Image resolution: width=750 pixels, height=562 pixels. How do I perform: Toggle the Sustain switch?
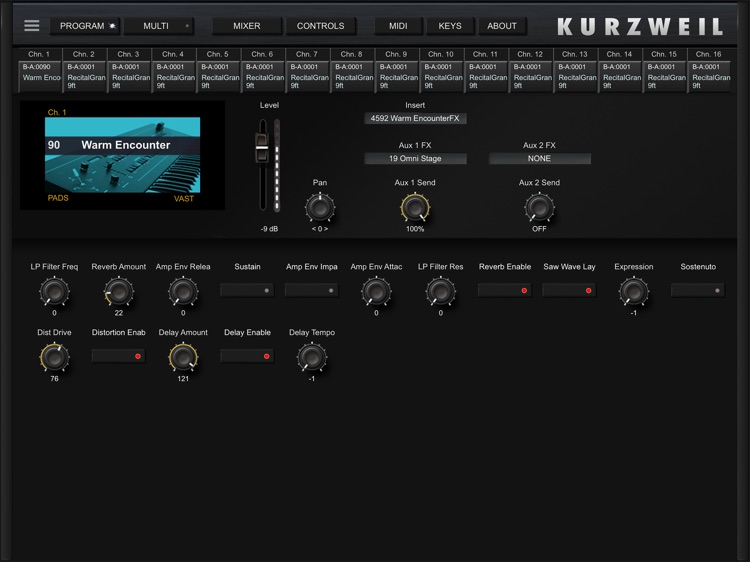[247, 290]
